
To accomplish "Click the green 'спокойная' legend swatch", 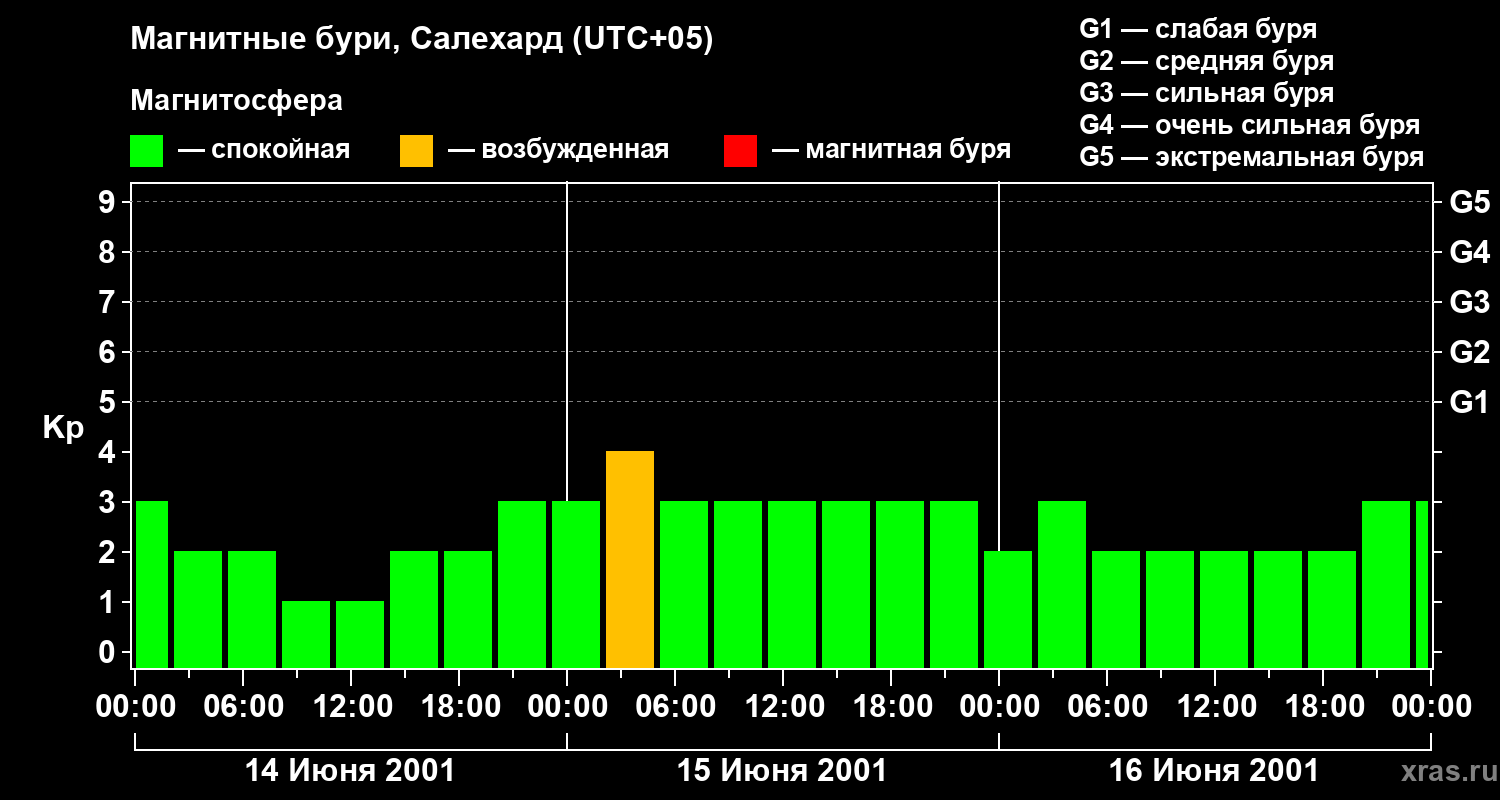I will click(x=147, y=151).
